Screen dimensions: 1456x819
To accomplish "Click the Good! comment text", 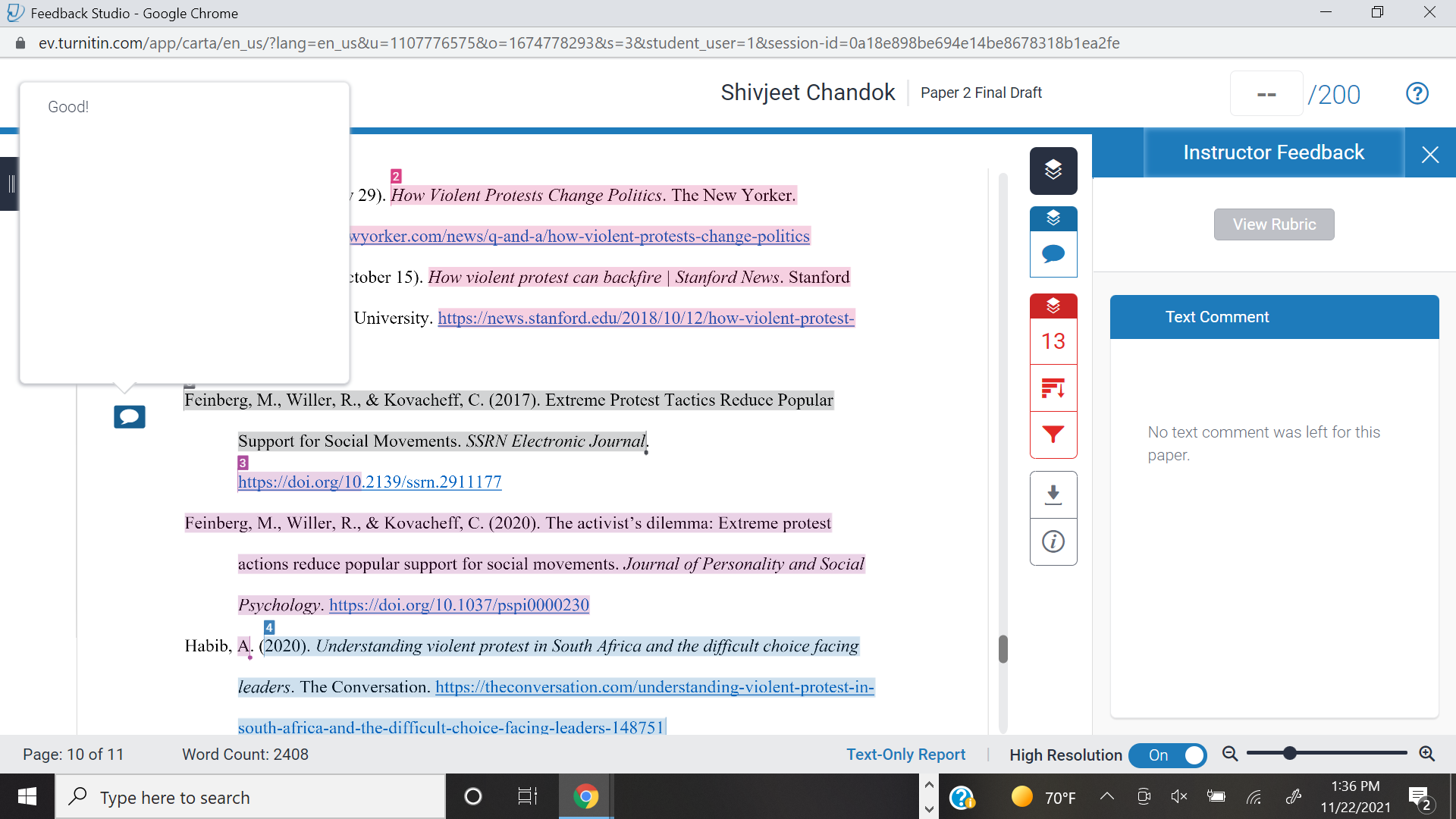I will [68, 107].
